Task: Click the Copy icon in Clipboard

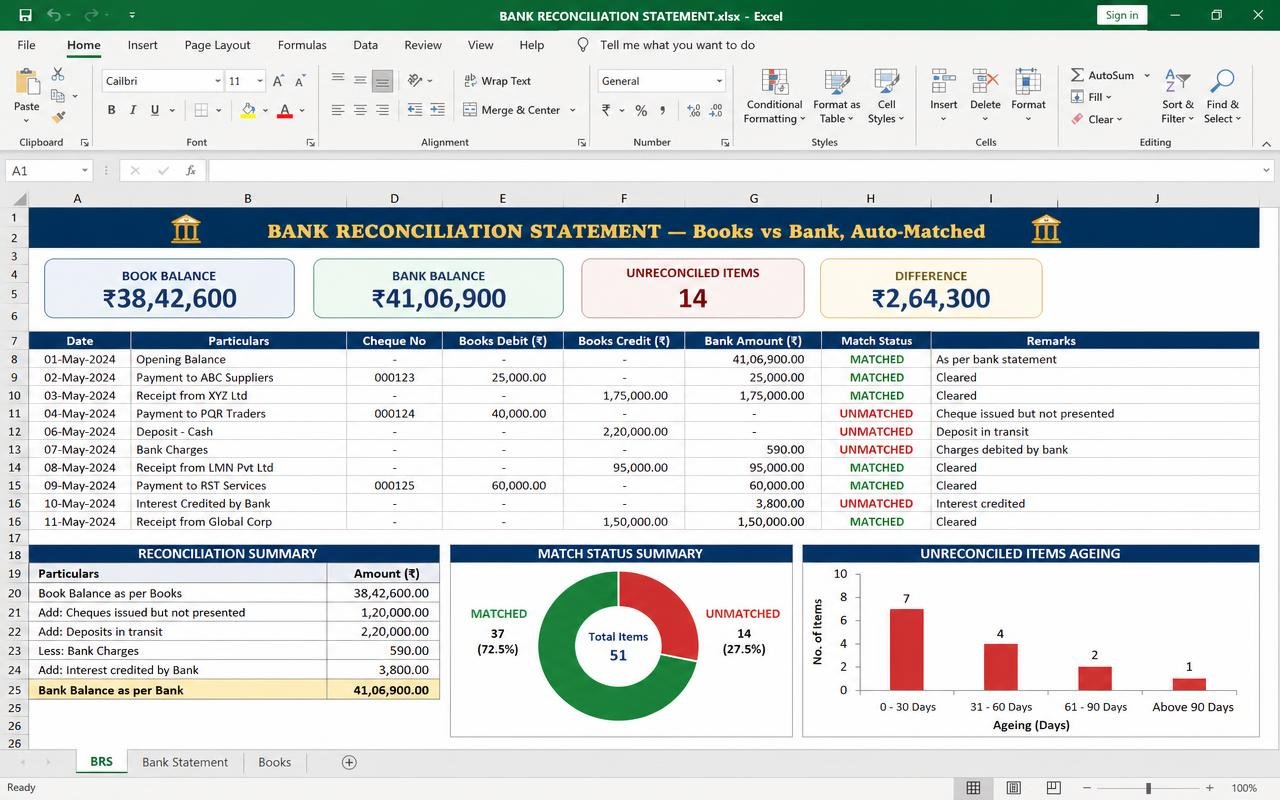Action: (x=58, y=96)
